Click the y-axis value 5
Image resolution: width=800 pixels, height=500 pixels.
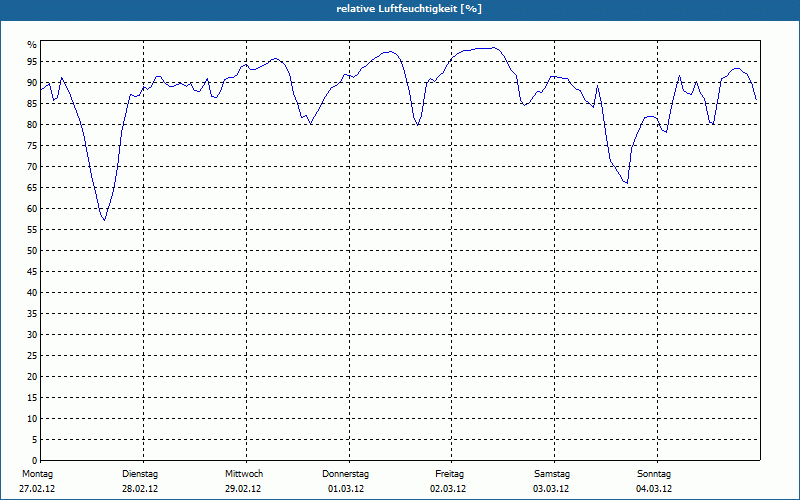(x=35, y=440)
